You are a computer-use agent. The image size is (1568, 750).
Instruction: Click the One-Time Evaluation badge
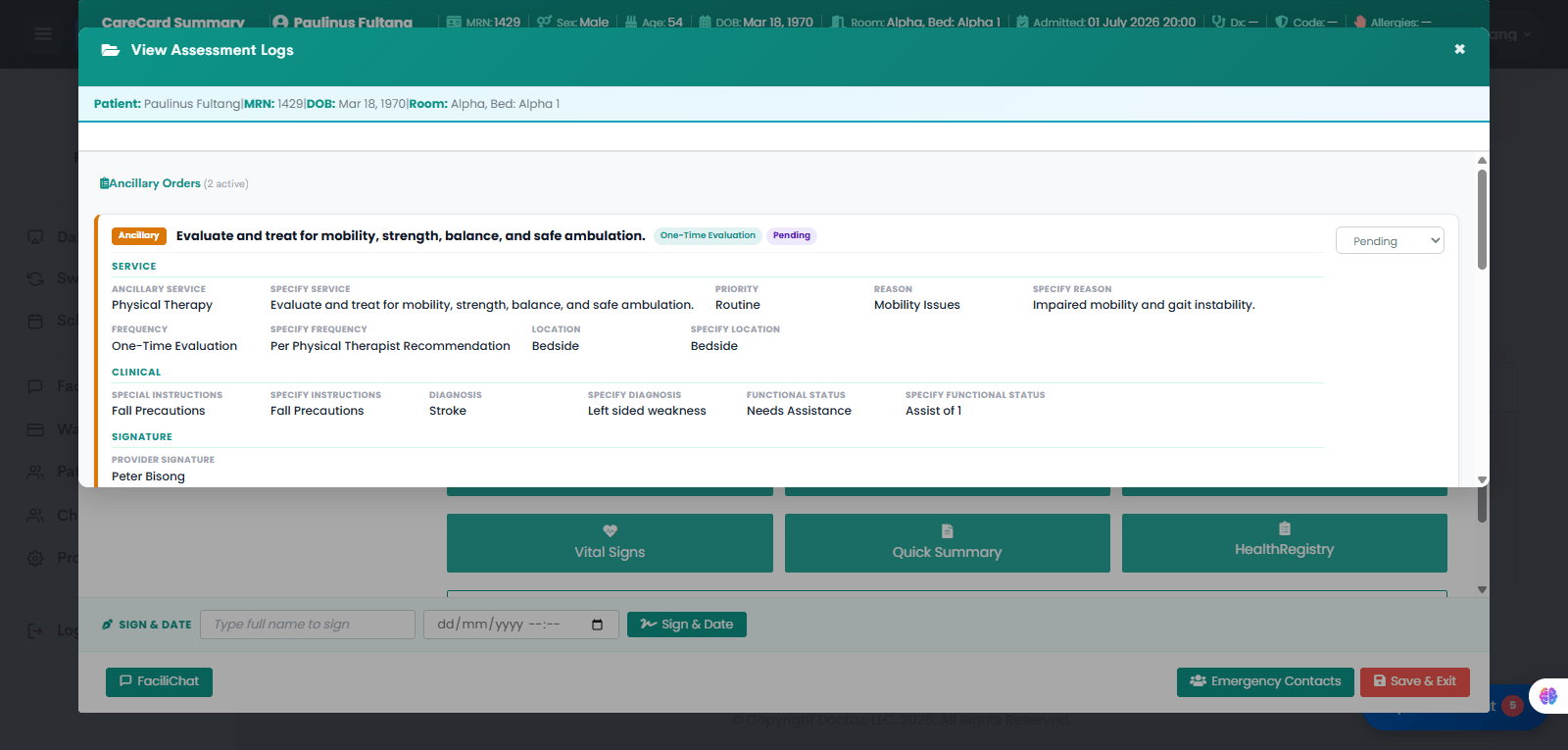[x=708, y=235]
